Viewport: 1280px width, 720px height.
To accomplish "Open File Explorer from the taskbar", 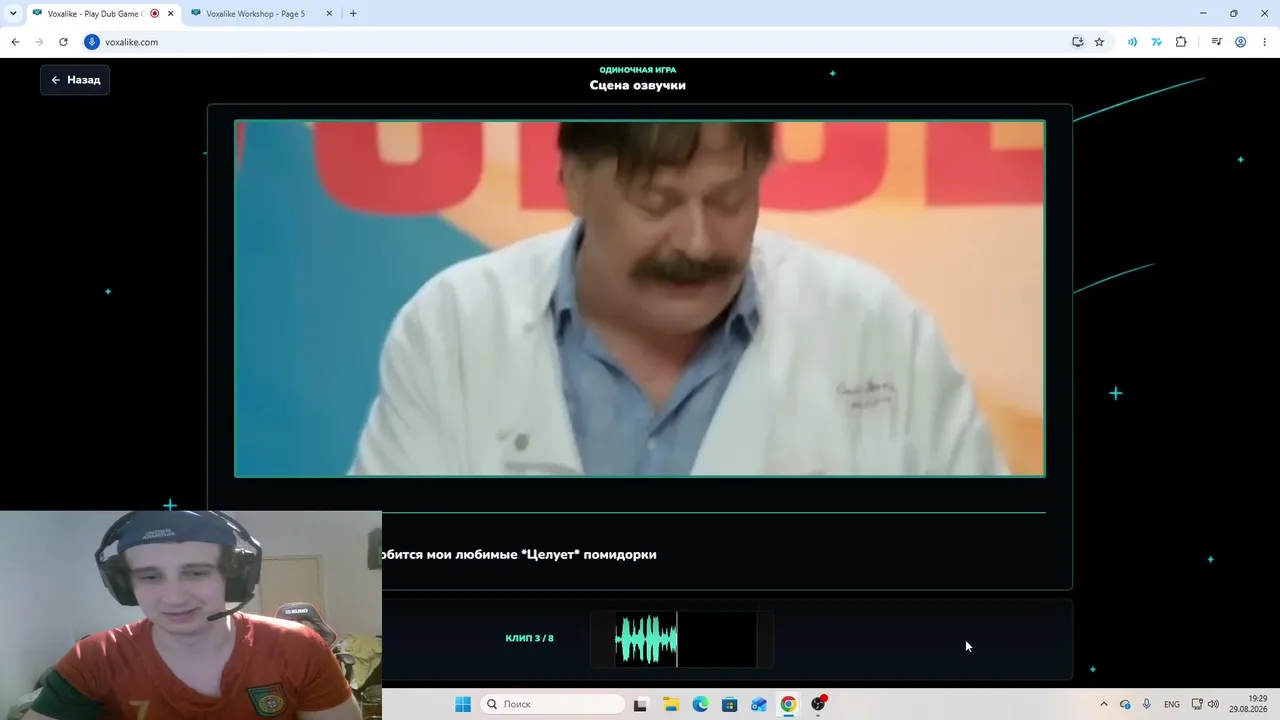I will click(x=672, y=704).
